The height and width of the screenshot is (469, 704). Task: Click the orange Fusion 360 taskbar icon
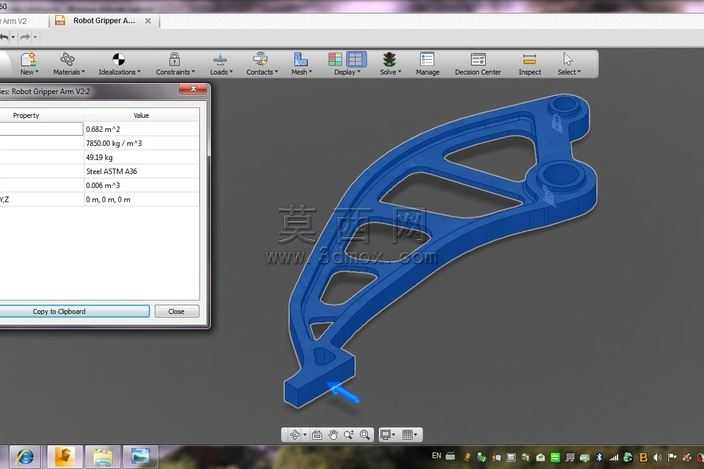(x=65, y=457)
